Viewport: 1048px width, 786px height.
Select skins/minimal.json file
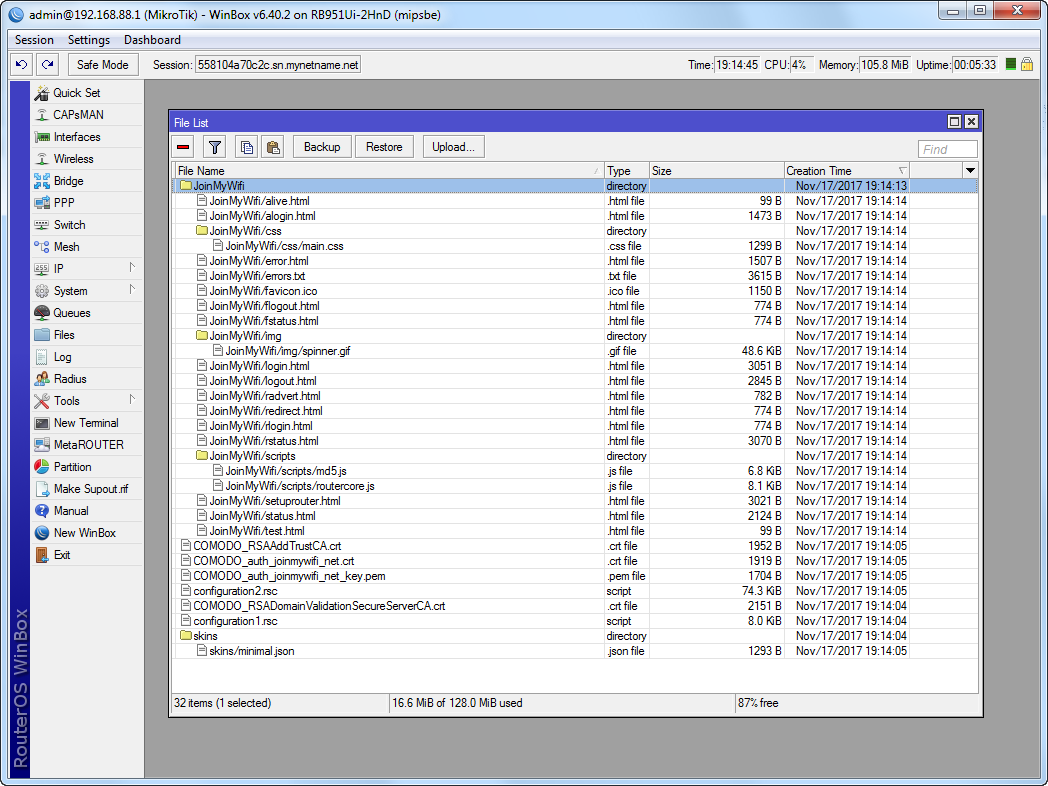tap(575, 651)
